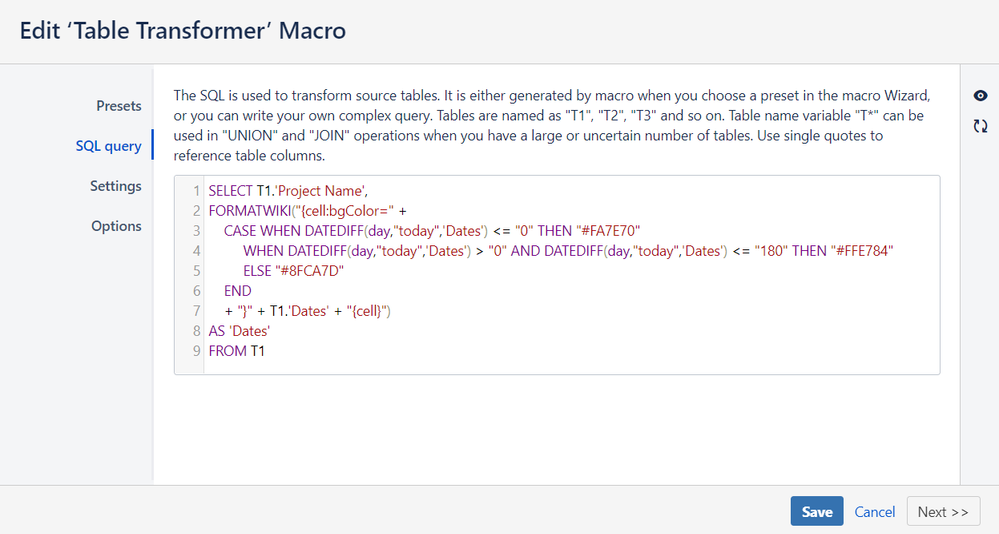Open the Settings tab

point(115,186)
